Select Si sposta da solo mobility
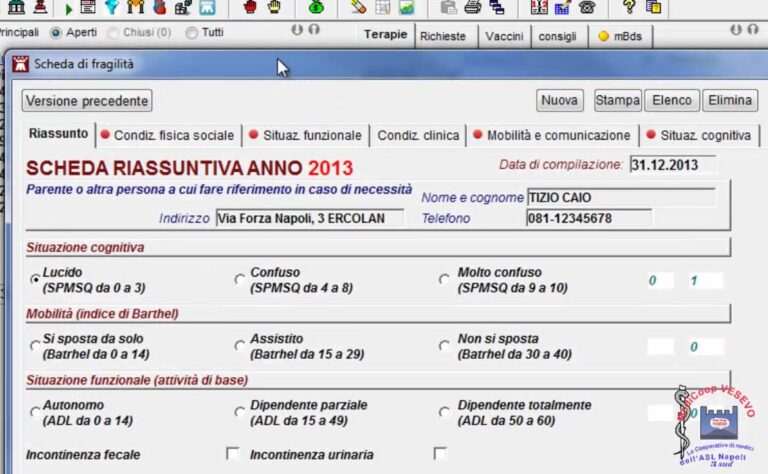This screenshot has width=768, height=474. point(35,346)
